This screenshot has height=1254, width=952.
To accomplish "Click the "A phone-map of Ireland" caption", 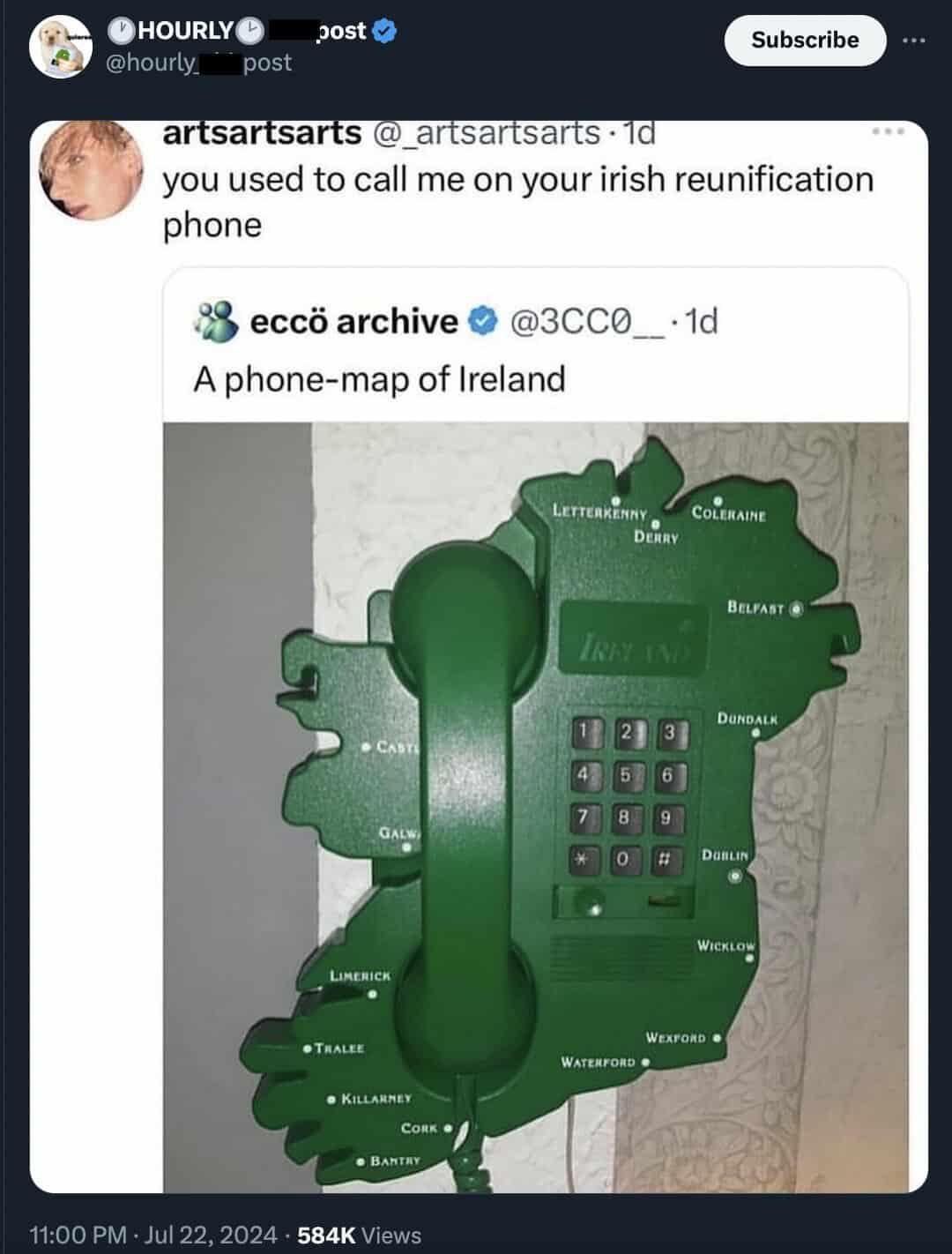I will pos(379,379).
